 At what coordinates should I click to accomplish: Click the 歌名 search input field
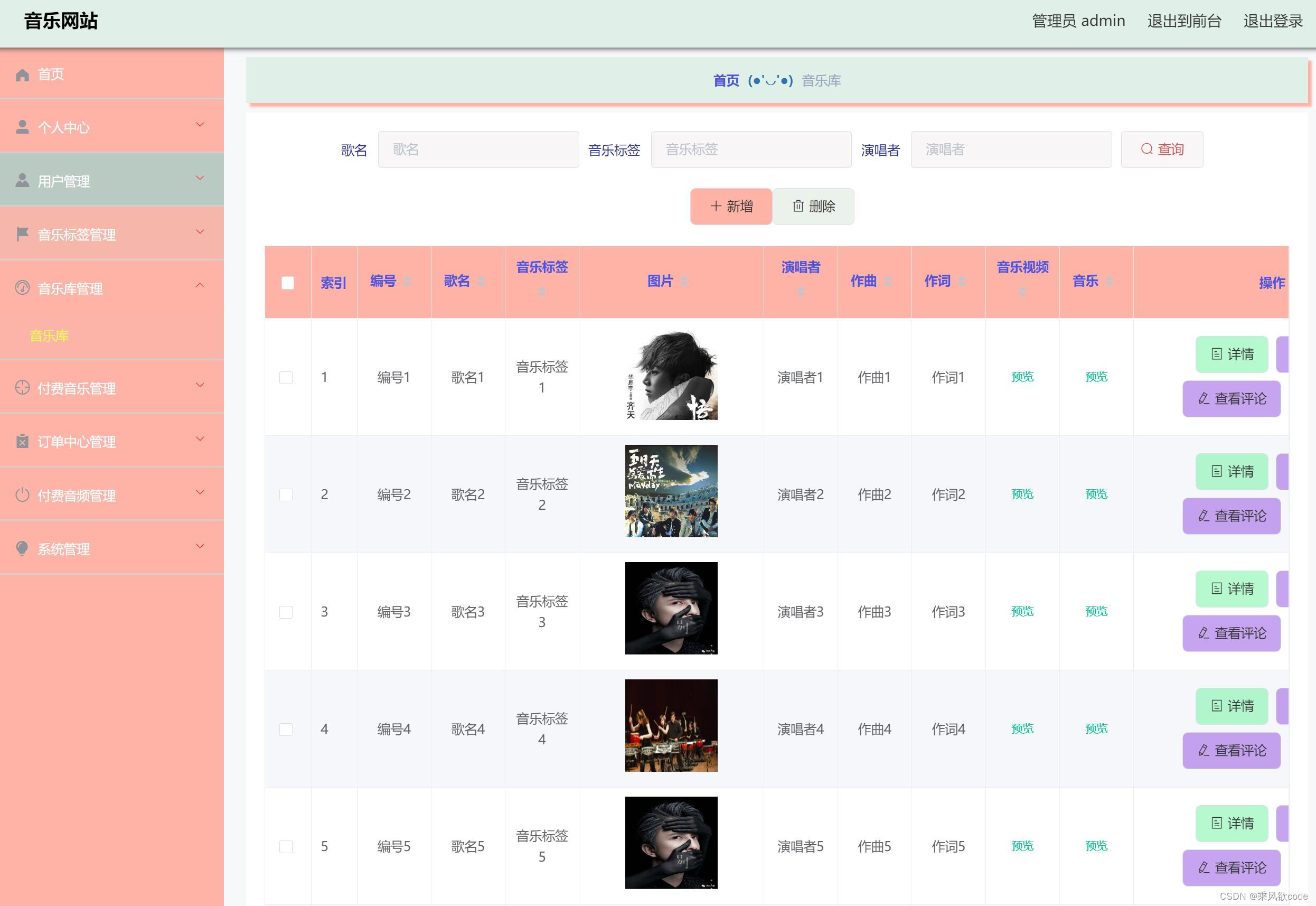(x=478, y=150)
